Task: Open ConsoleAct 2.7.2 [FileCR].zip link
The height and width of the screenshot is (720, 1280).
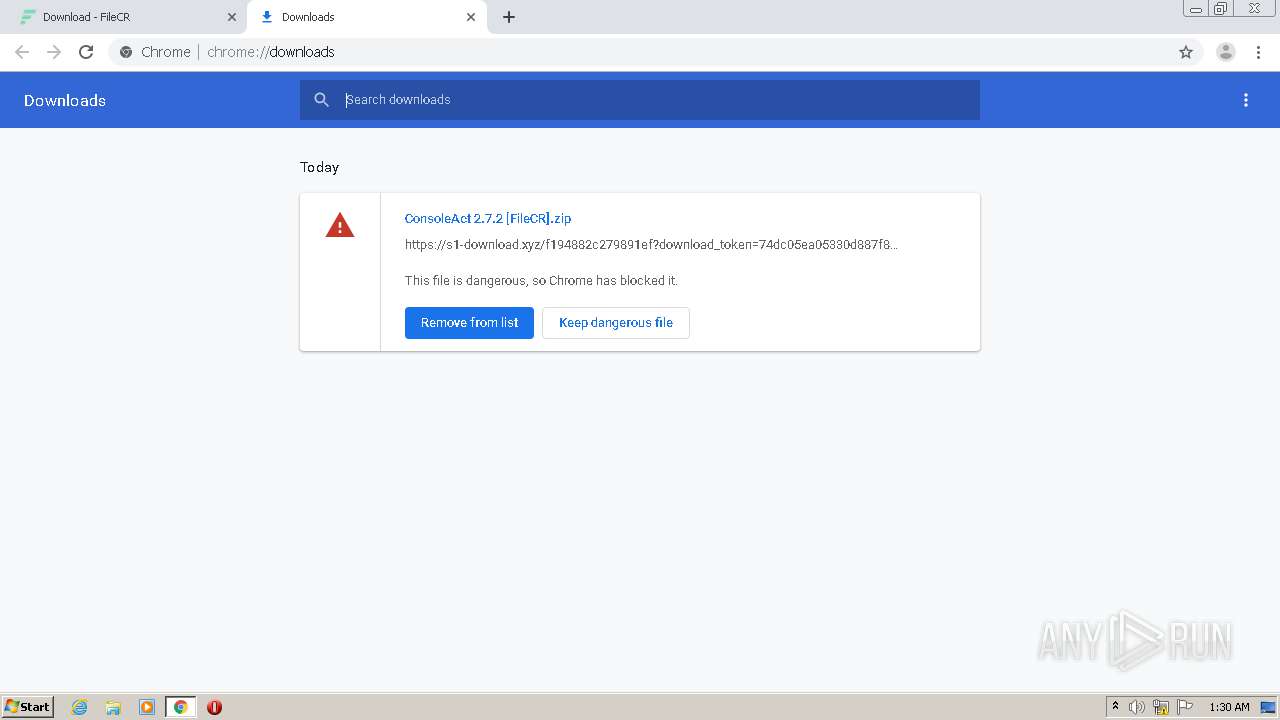Action: pyautogui.click(x=488, y=218)
